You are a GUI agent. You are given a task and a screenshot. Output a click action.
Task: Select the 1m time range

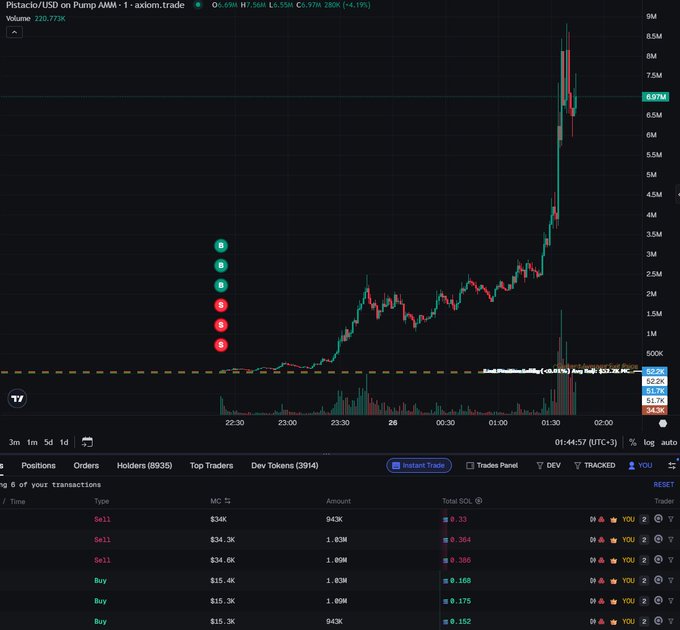point(32,442)
